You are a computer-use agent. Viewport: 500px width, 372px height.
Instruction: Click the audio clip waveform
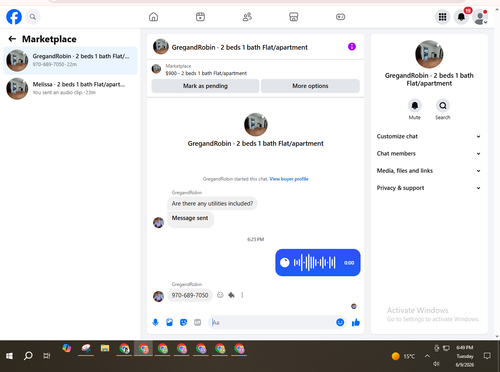[x=314, y=263]
